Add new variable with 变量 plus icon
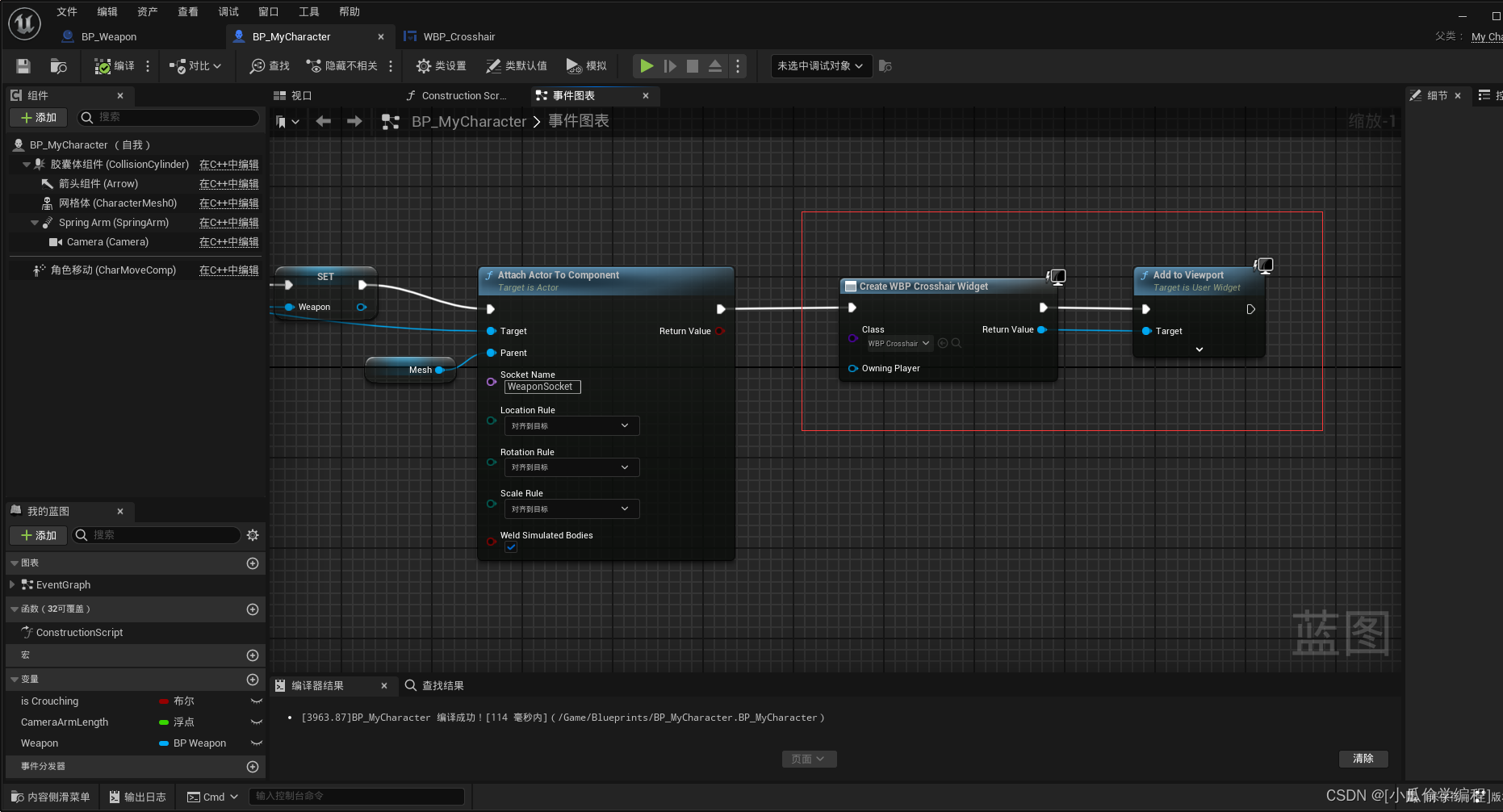 point(253,680)
